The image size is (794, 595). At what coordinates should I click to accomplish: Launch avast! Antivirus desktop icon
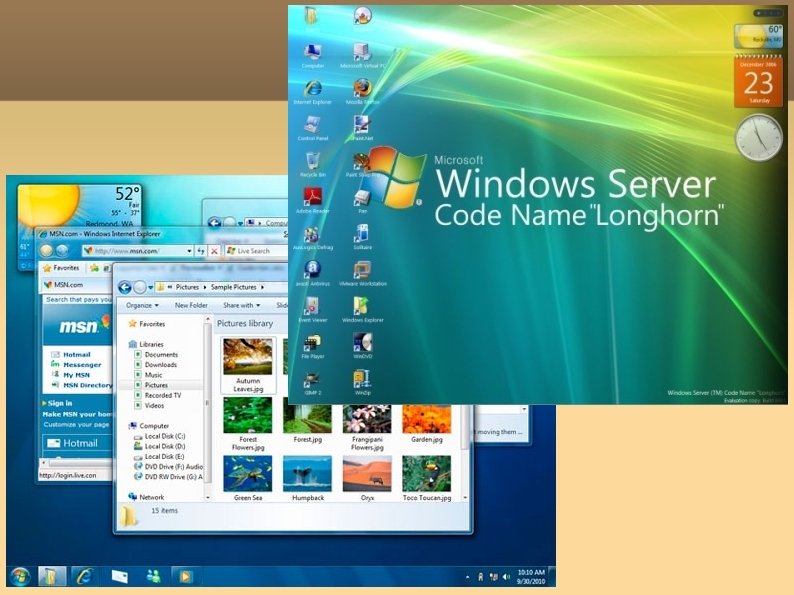[x=312, y=273]
